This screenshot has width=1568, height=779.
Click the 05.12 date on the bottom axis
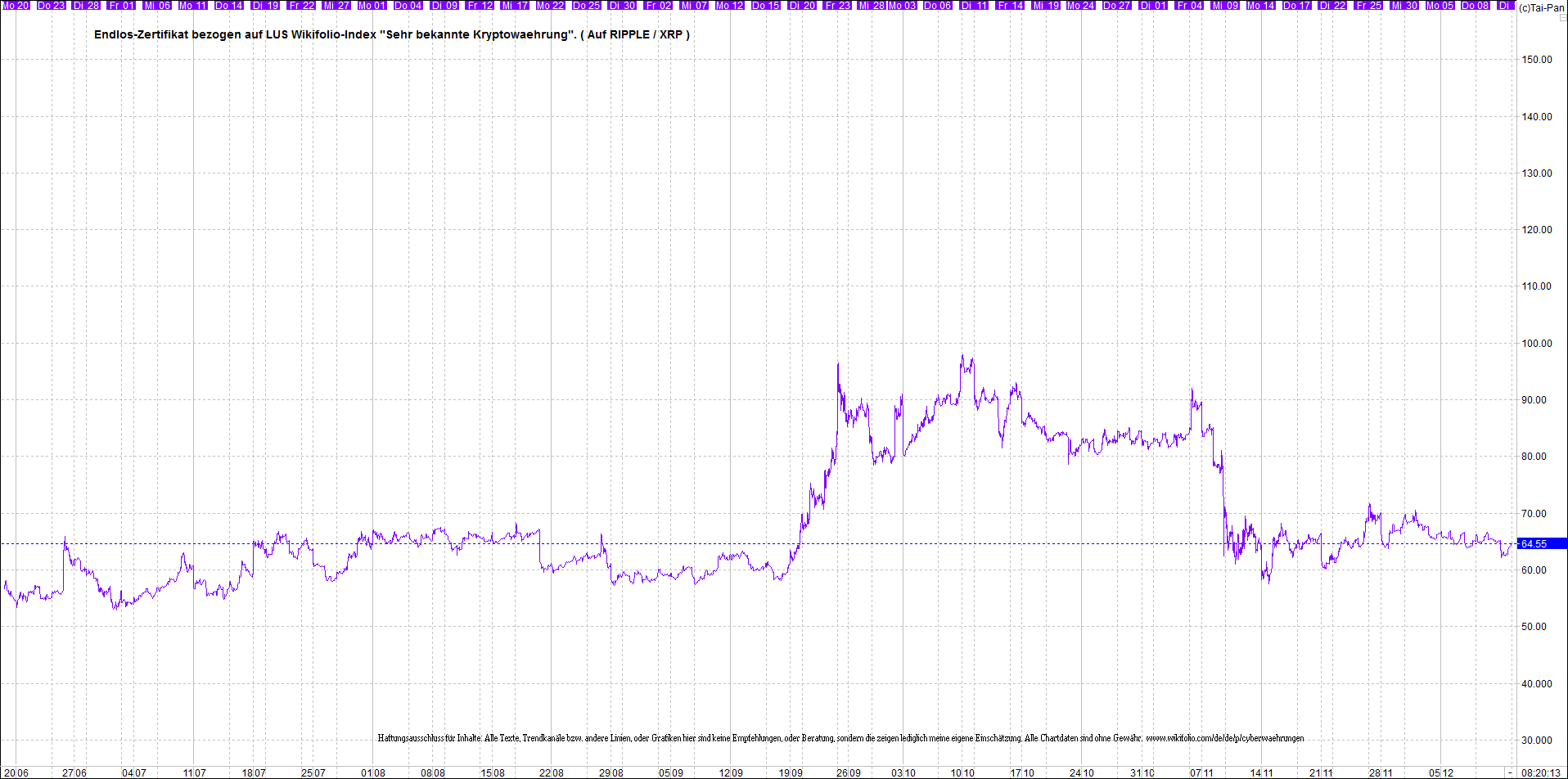(1441, 772)
